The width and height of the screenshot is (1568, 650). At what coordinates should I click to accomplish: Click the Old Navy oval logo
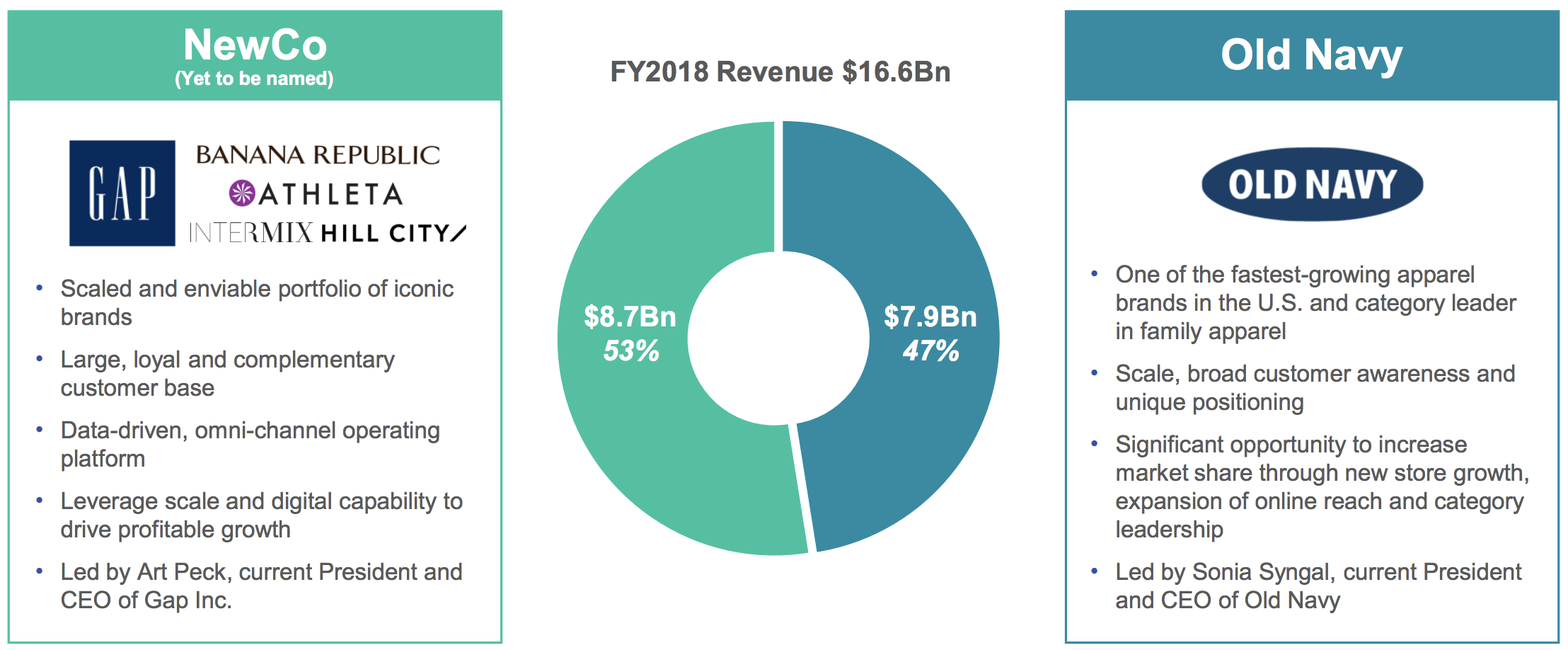(1313, 184)
